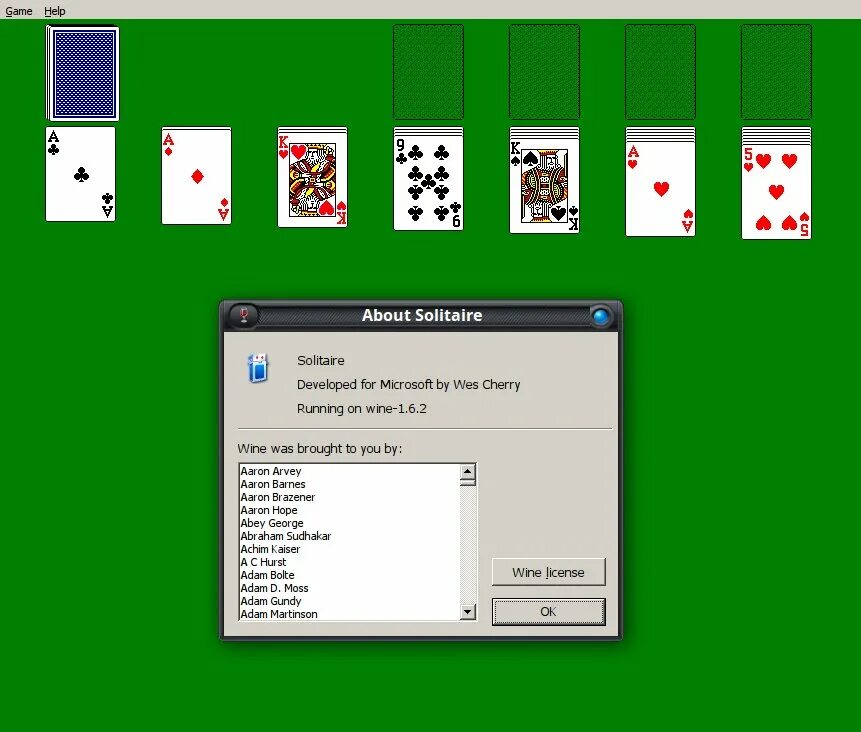Viewport: 861px width, 732px height.
Task: Select the Ace of Hearts card
Action: [x=661, y=189]
